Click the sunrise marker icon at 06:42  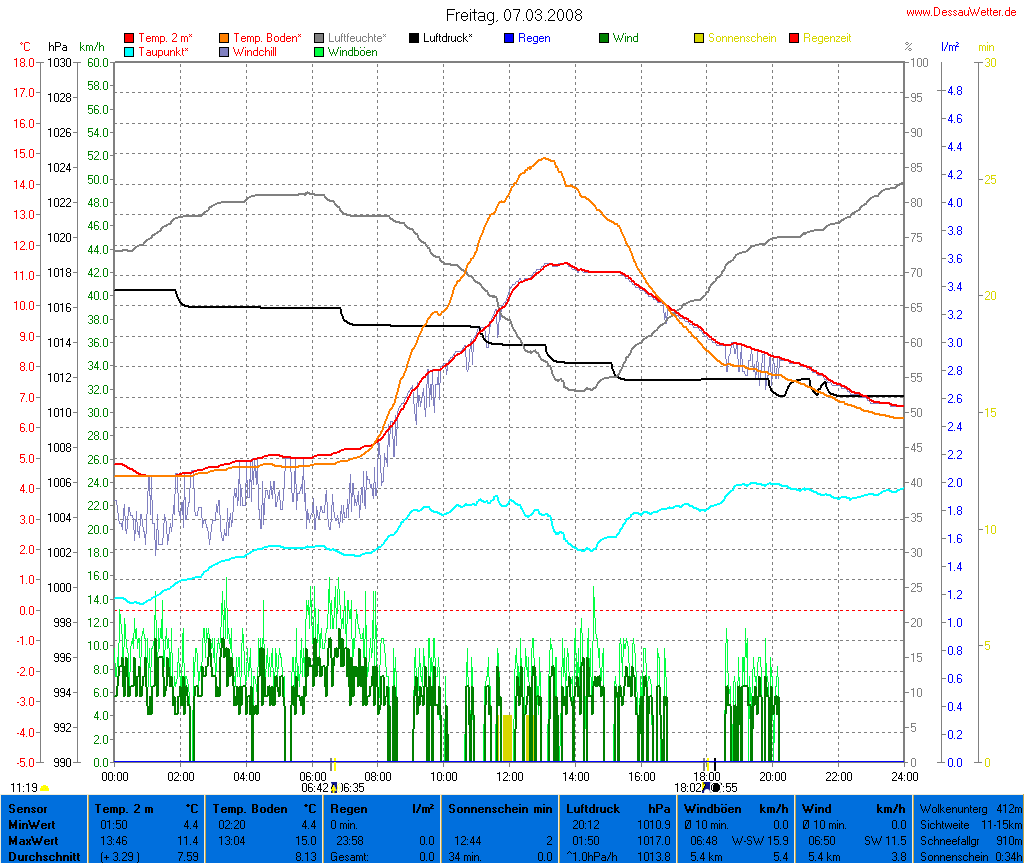point(334,787)
